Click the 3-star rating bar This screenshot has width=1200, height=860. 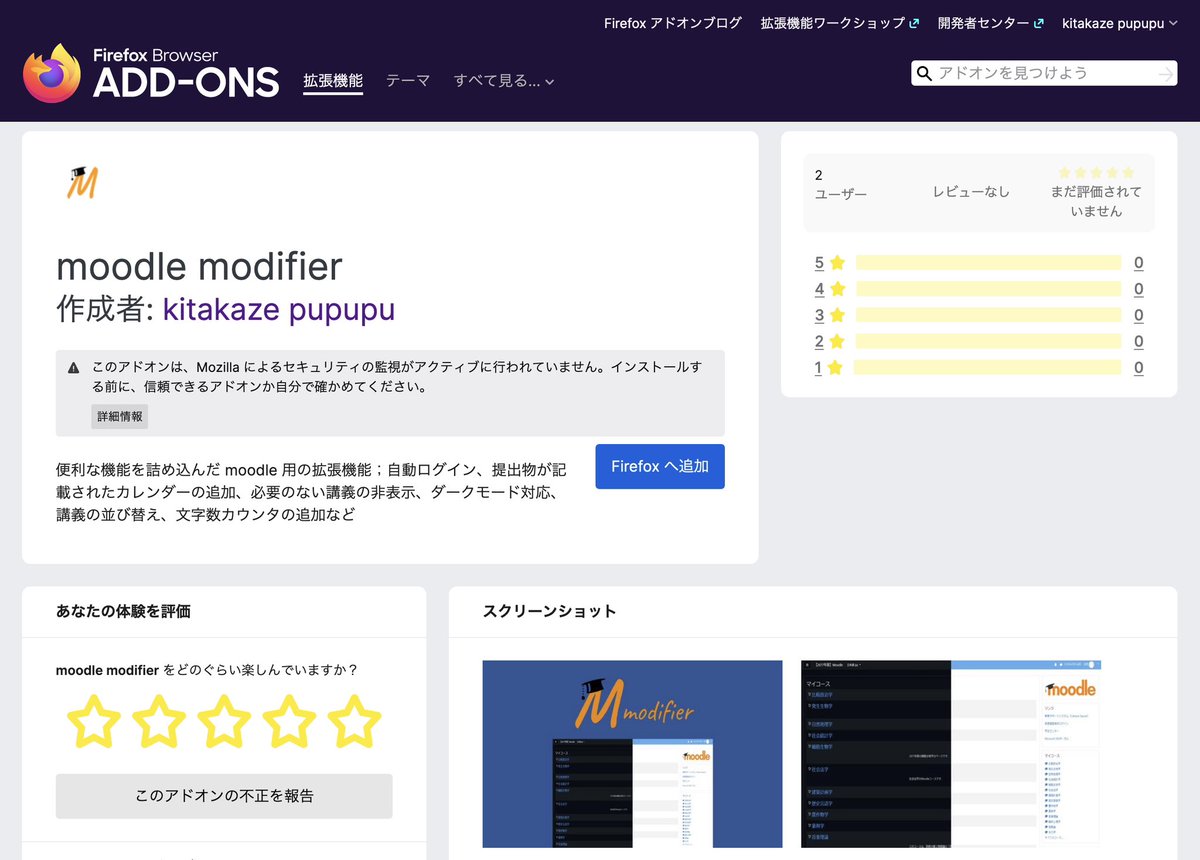(988, 315)
